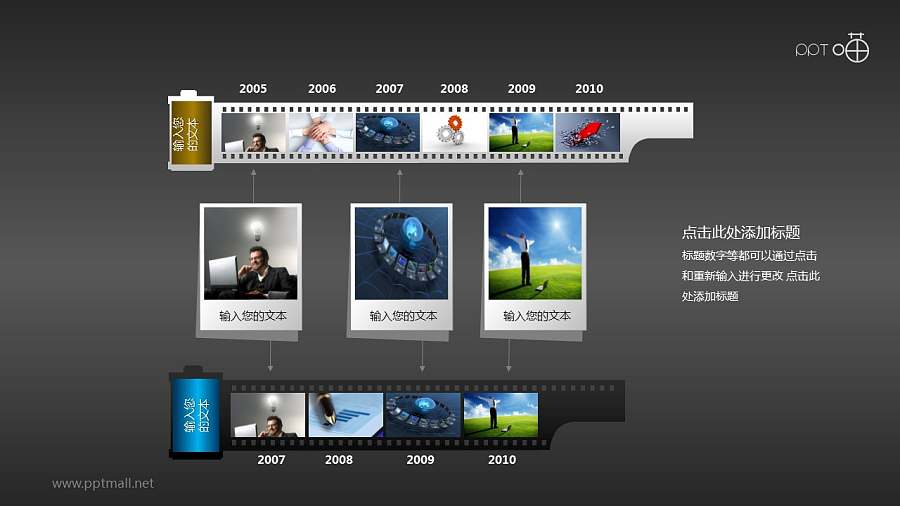900x506 pixels.
Task: Select the large polaroid of man in field
Action: [535, 253]
